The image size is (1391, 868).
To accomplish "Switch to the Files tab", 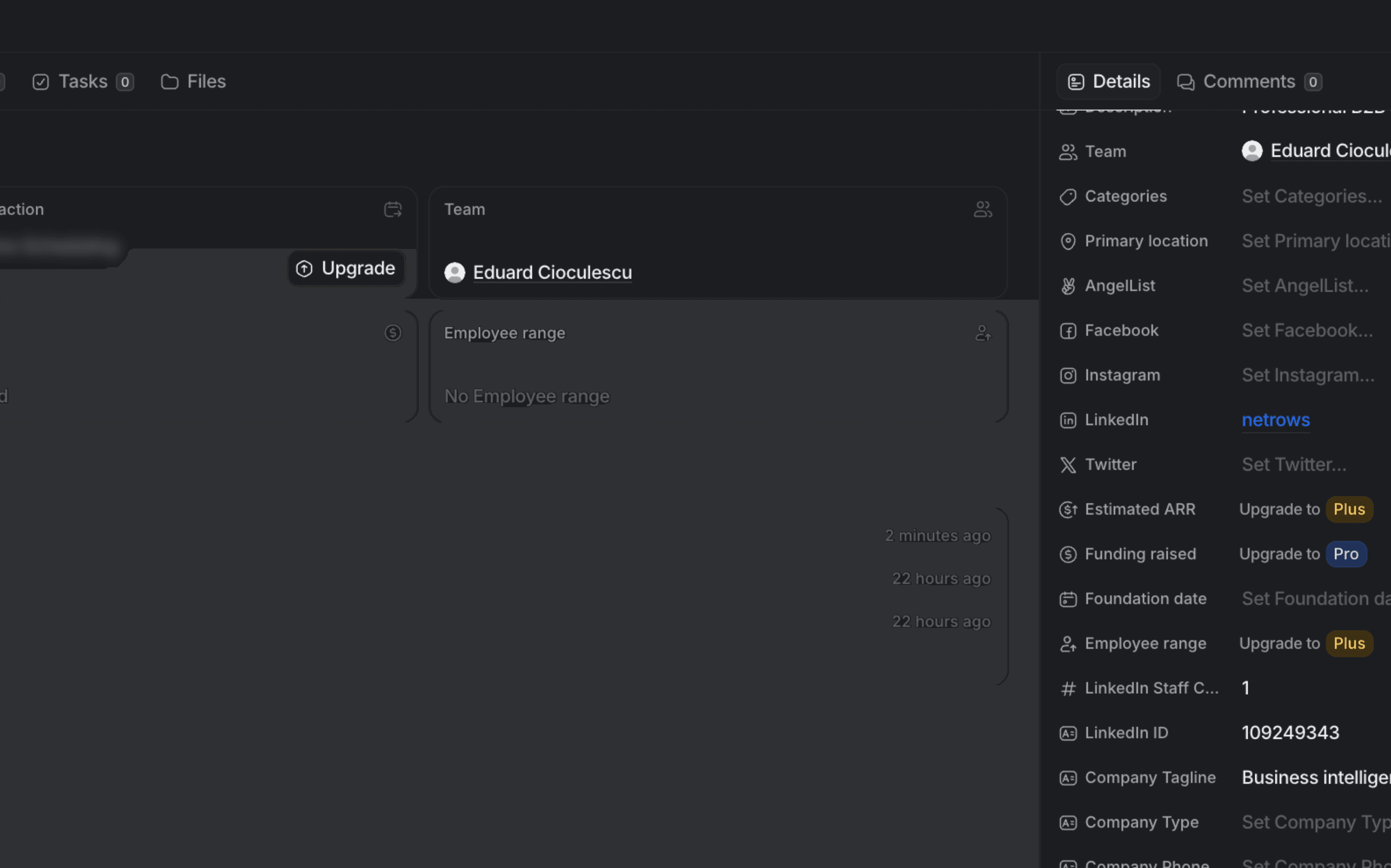I will tap(194, 82).
